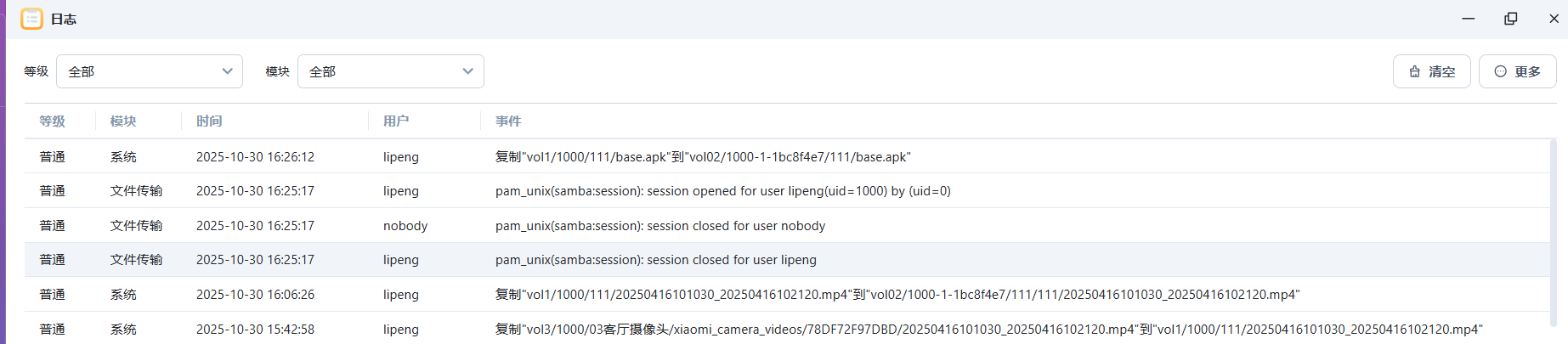Minimize the log window
This screenshot has height=344, width=1568.
click(x=1468, y=19)
